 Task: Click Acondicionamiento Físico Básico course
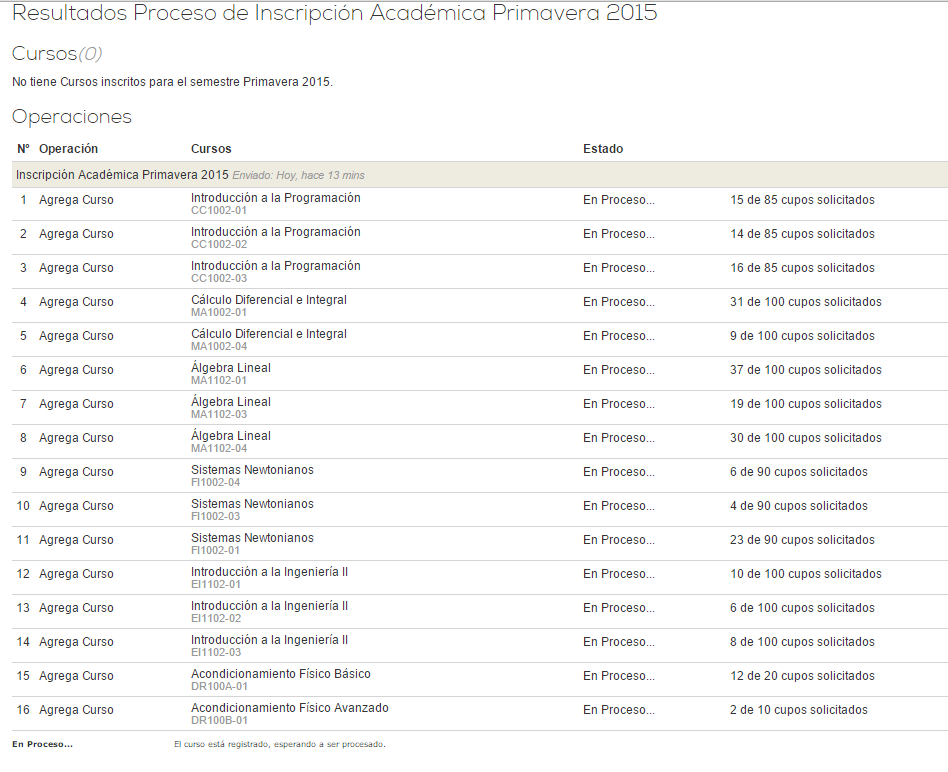280,674
